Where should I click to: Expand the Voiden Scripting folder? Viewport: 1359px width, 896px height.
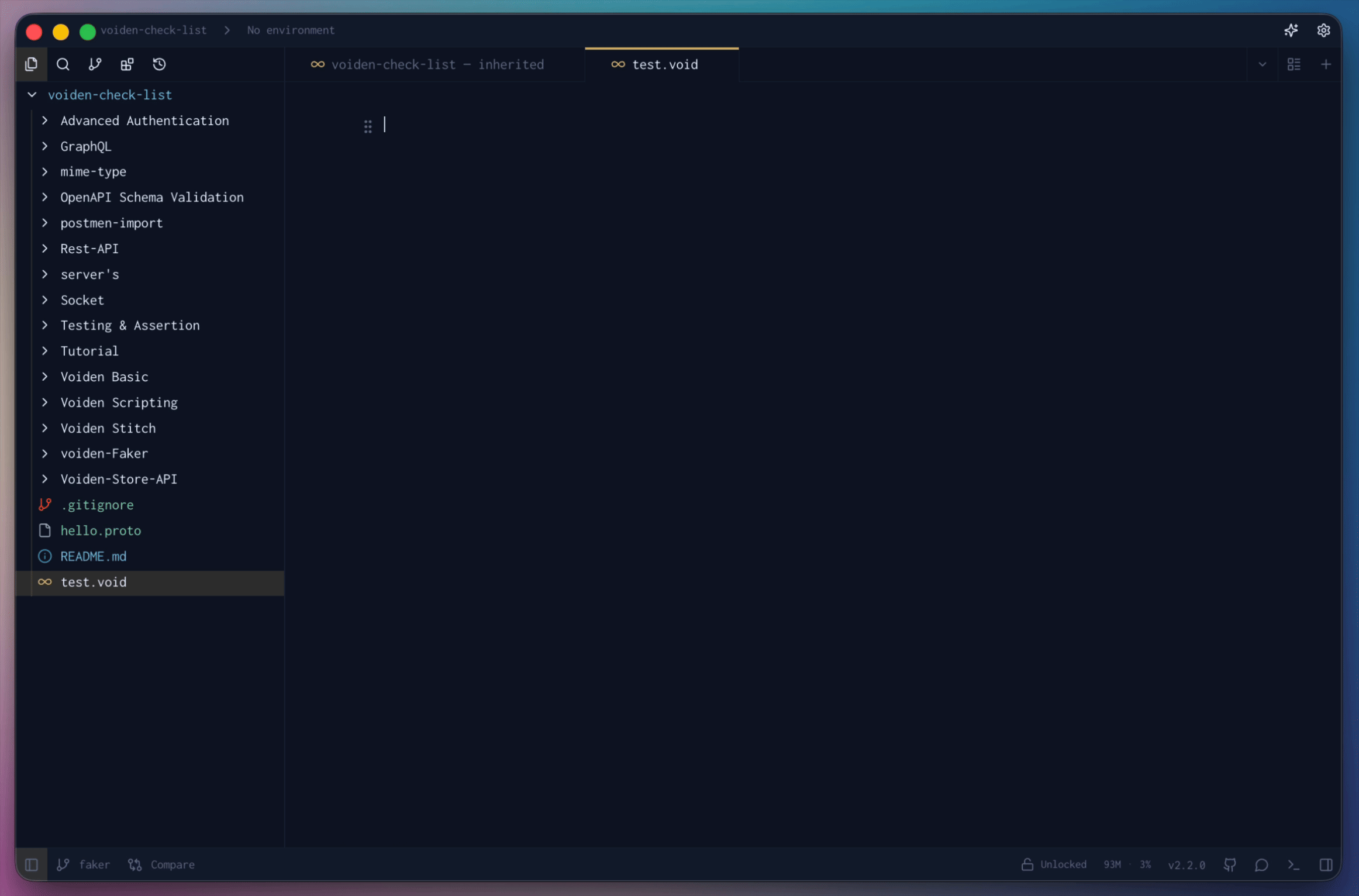pos(151,402)
